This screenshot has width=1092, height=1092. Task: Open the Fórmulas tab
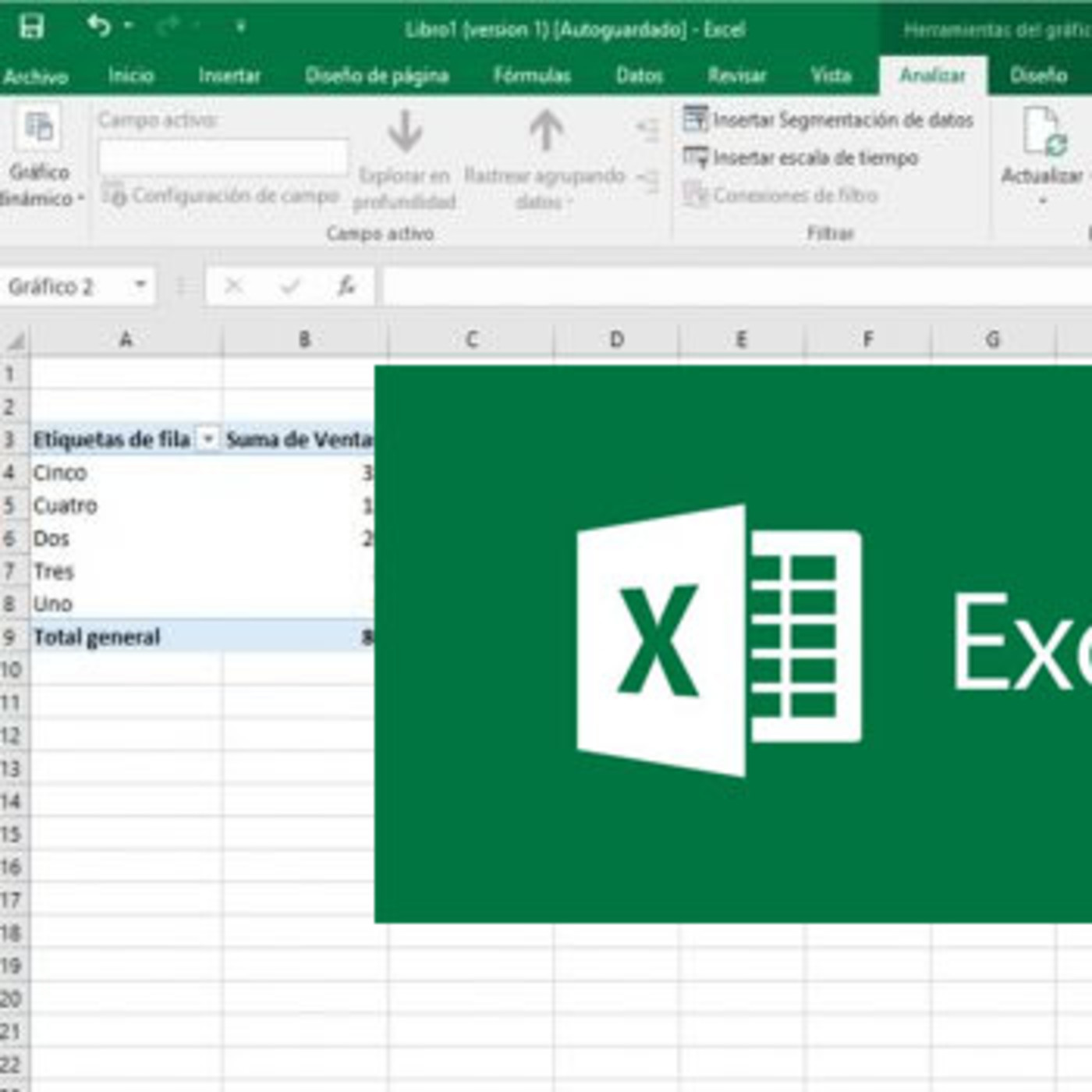point(532,75)
